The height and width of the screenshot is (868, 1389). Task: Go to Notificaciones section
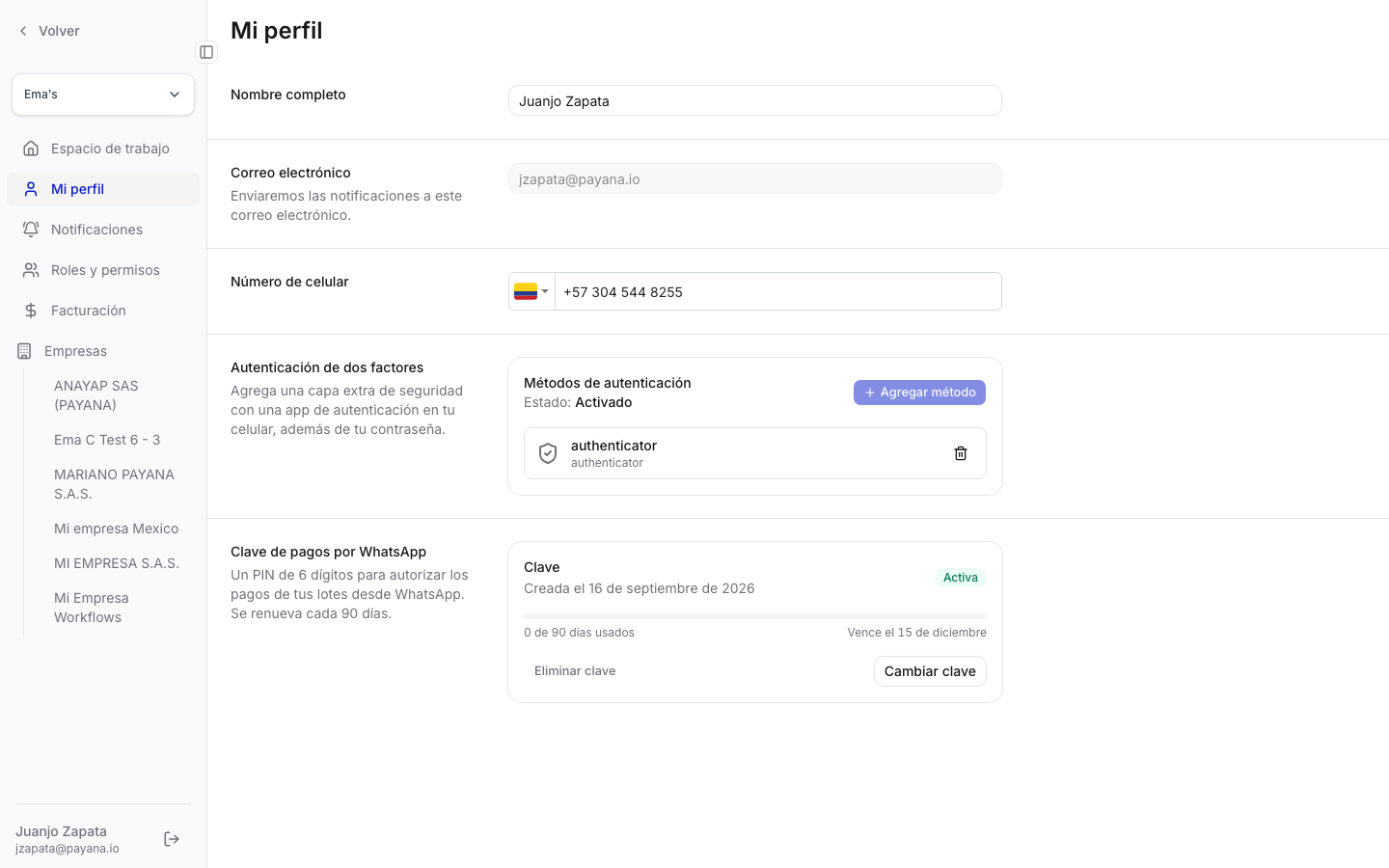coord(103,230)
